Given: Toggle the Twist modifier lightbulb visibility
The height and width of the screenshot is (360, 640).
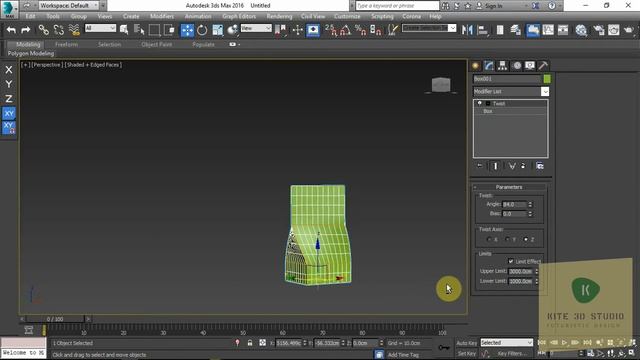Looking at the screenshot, I should tap(480, 103).
